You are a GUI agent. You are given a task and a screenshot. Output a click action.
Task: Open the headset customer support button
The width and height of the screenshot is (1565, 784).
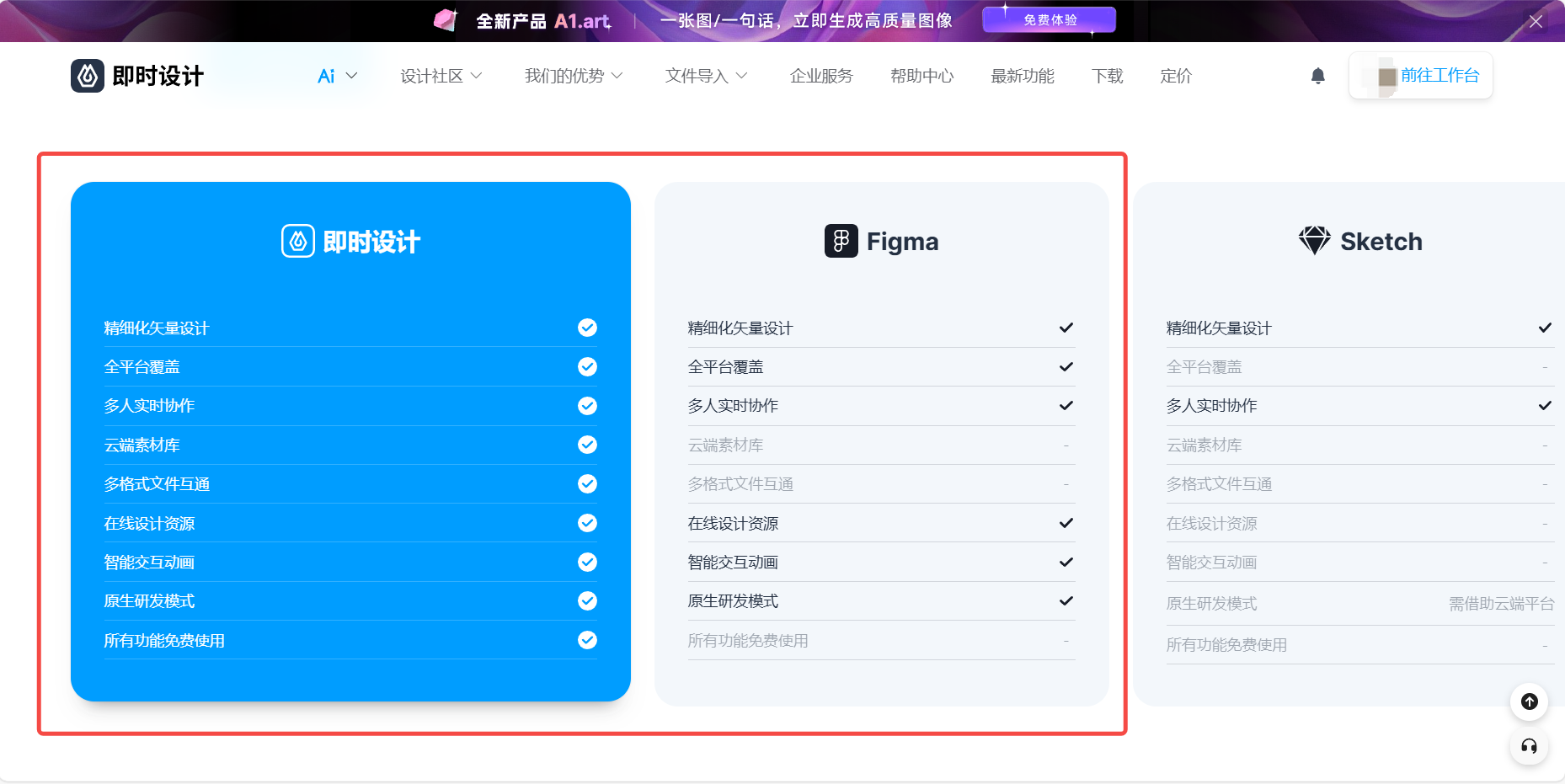[x=1530, y=746]
